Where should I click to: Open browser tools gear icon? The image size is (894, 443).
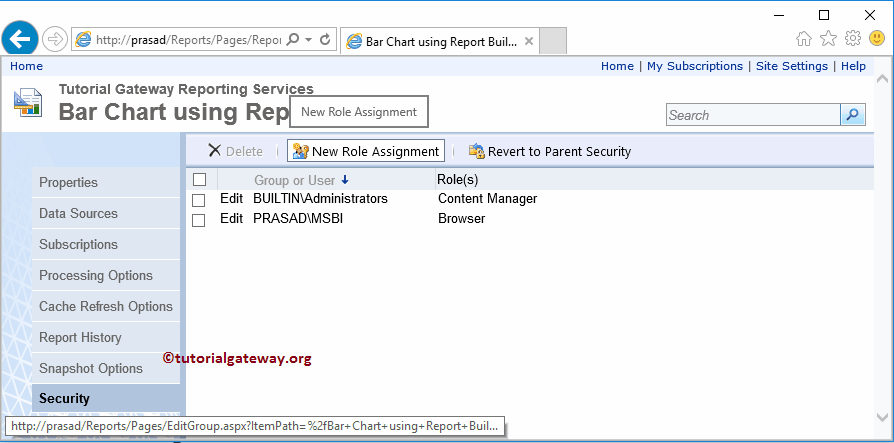click(x=852, y=38)
